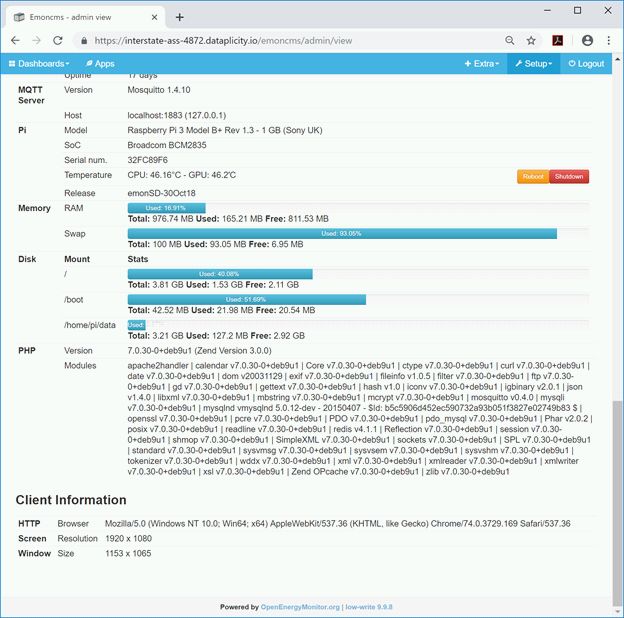Select the PHP version '7.0.30-0+deb9u1' line

point(199,351)
